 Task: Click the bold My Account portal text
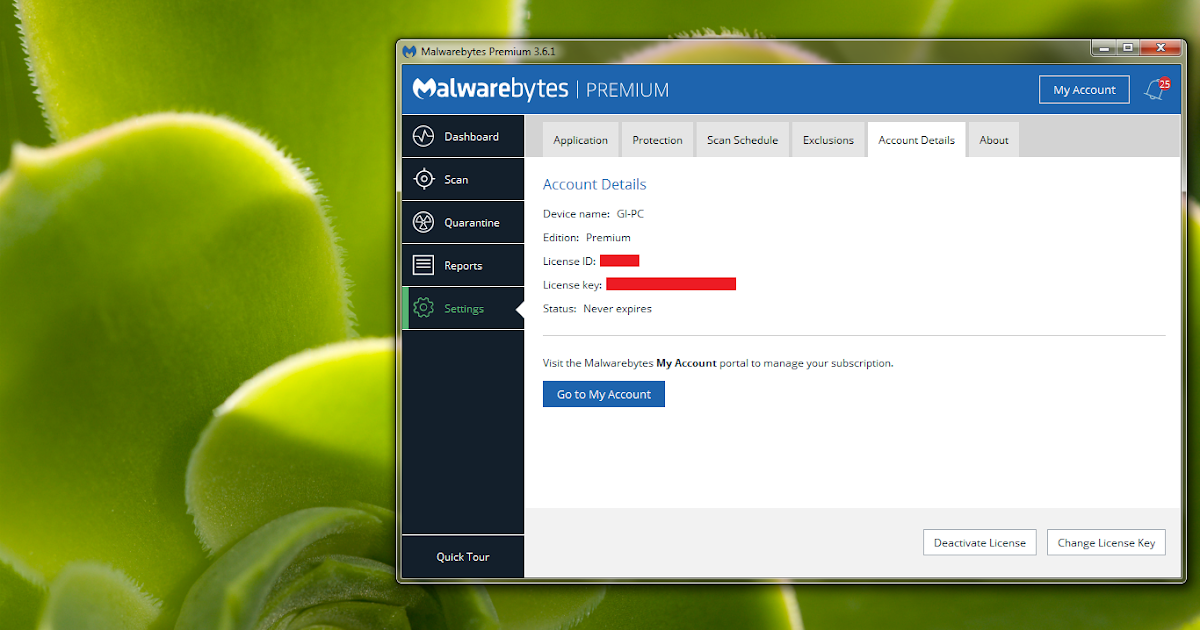point(686,363)
